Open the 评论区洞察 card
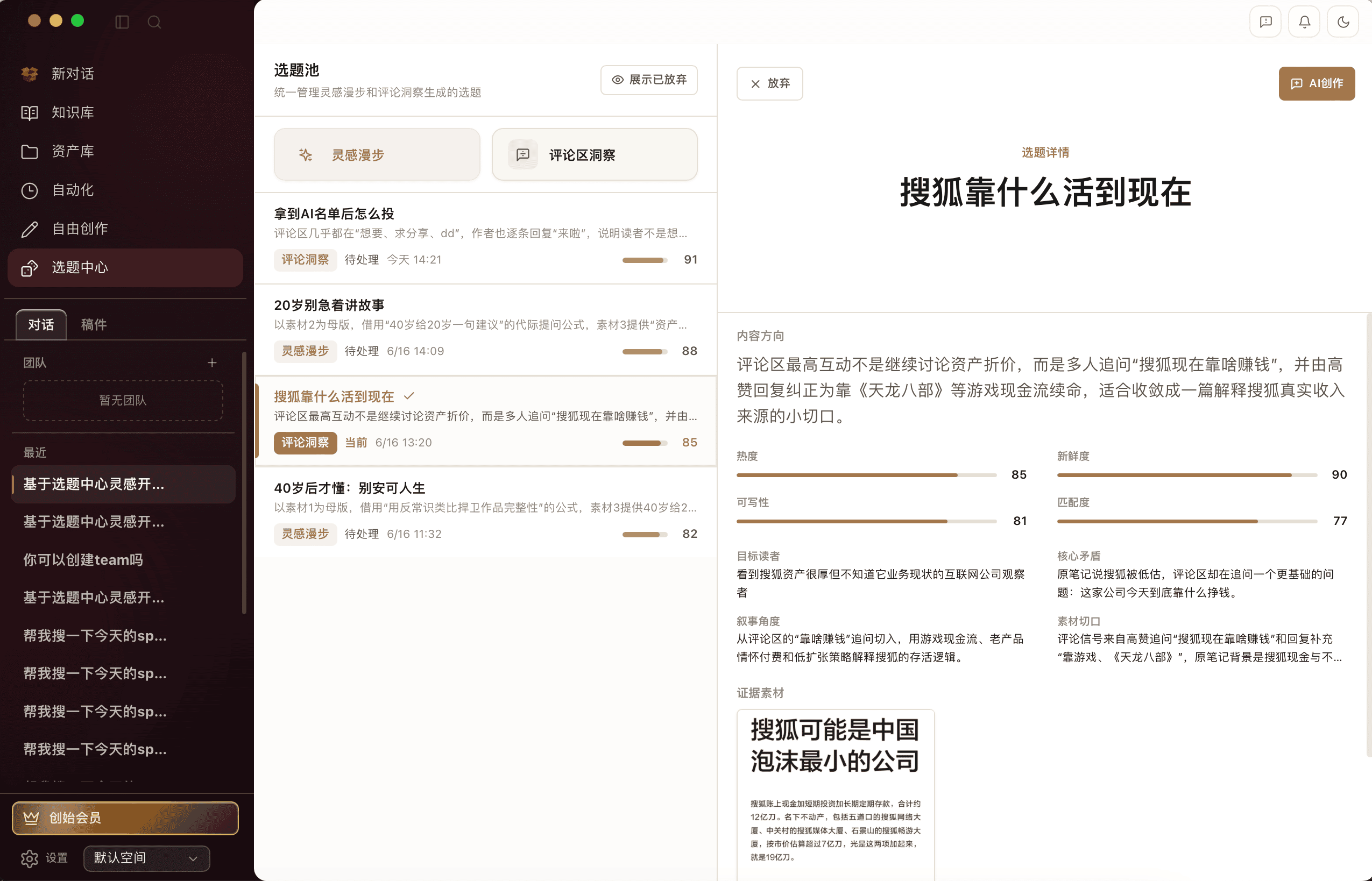 click(595, 154)
